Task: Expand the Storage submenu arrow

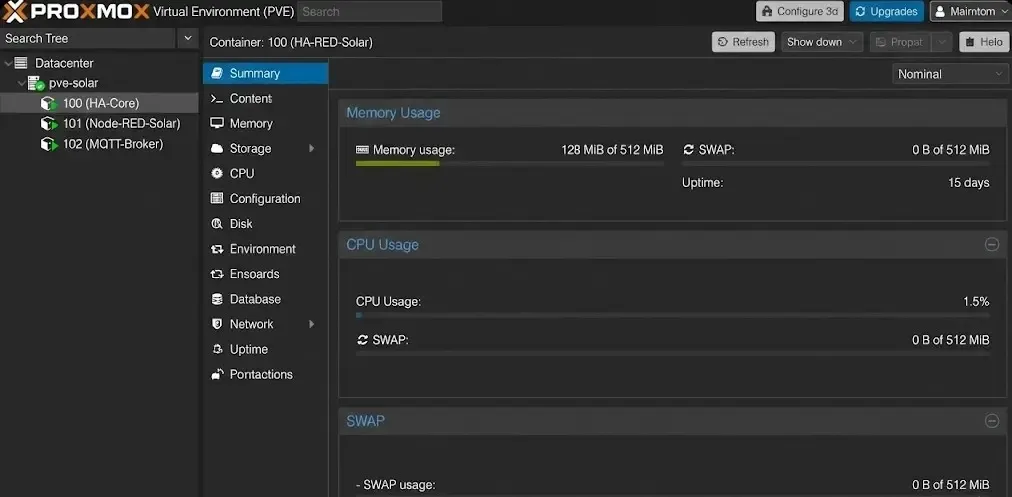Action: [x=312, y=148]
